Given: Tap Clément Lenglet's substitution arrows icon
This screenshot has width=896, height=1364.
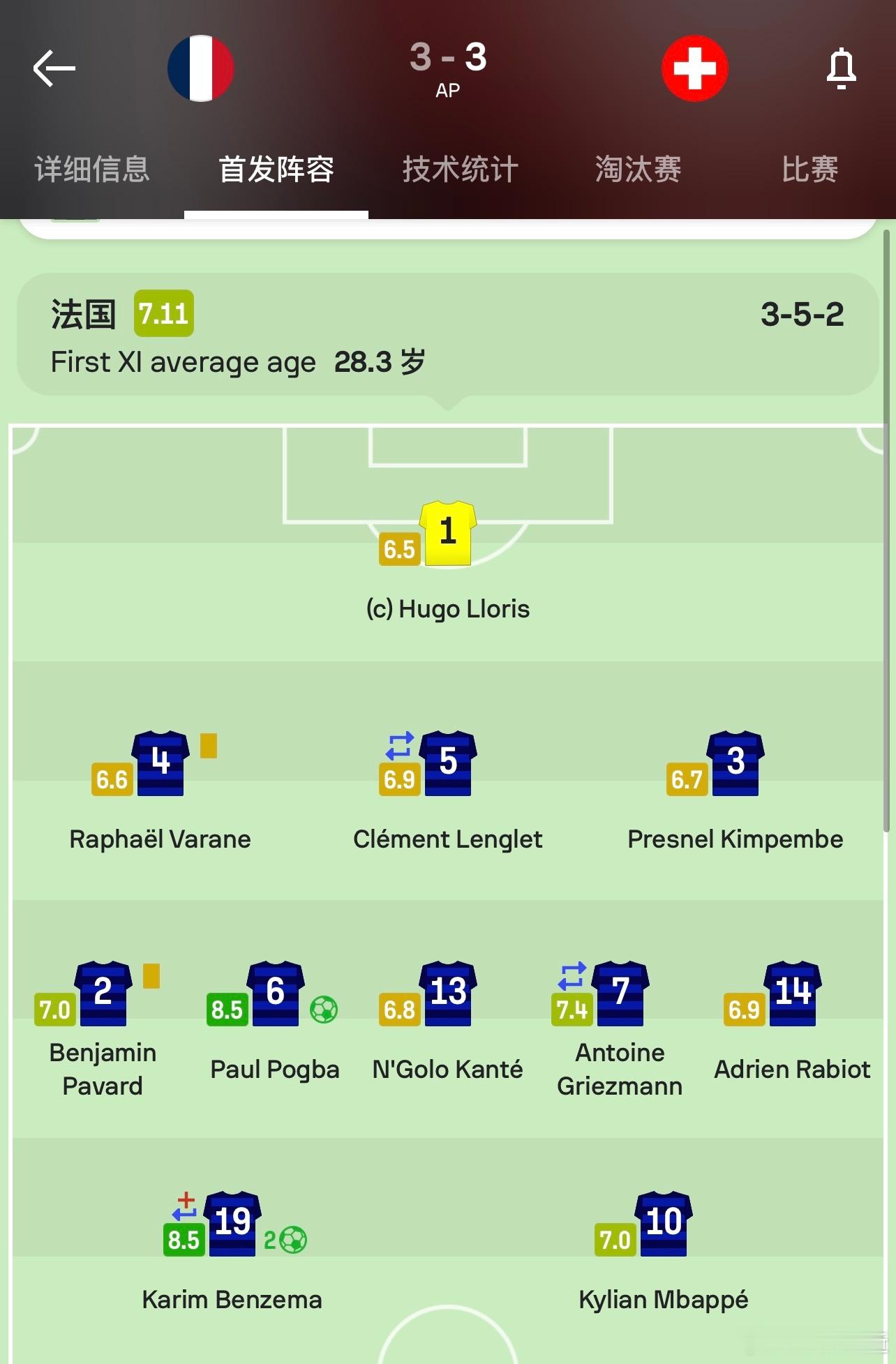Looking at the screenshot, I should coord(400,746).
